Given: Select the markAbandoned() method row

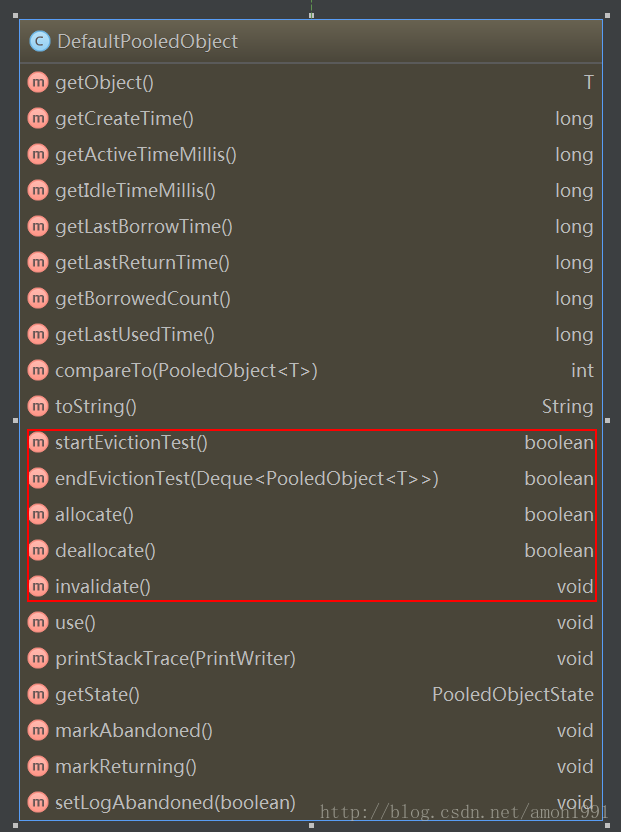Looking at the screenshot, I should click(311, 730).
